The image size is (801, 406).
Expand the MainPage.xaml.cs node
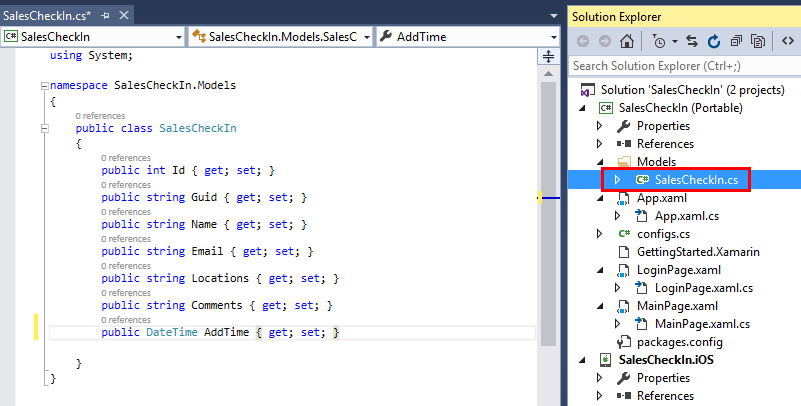coord(618,324)
